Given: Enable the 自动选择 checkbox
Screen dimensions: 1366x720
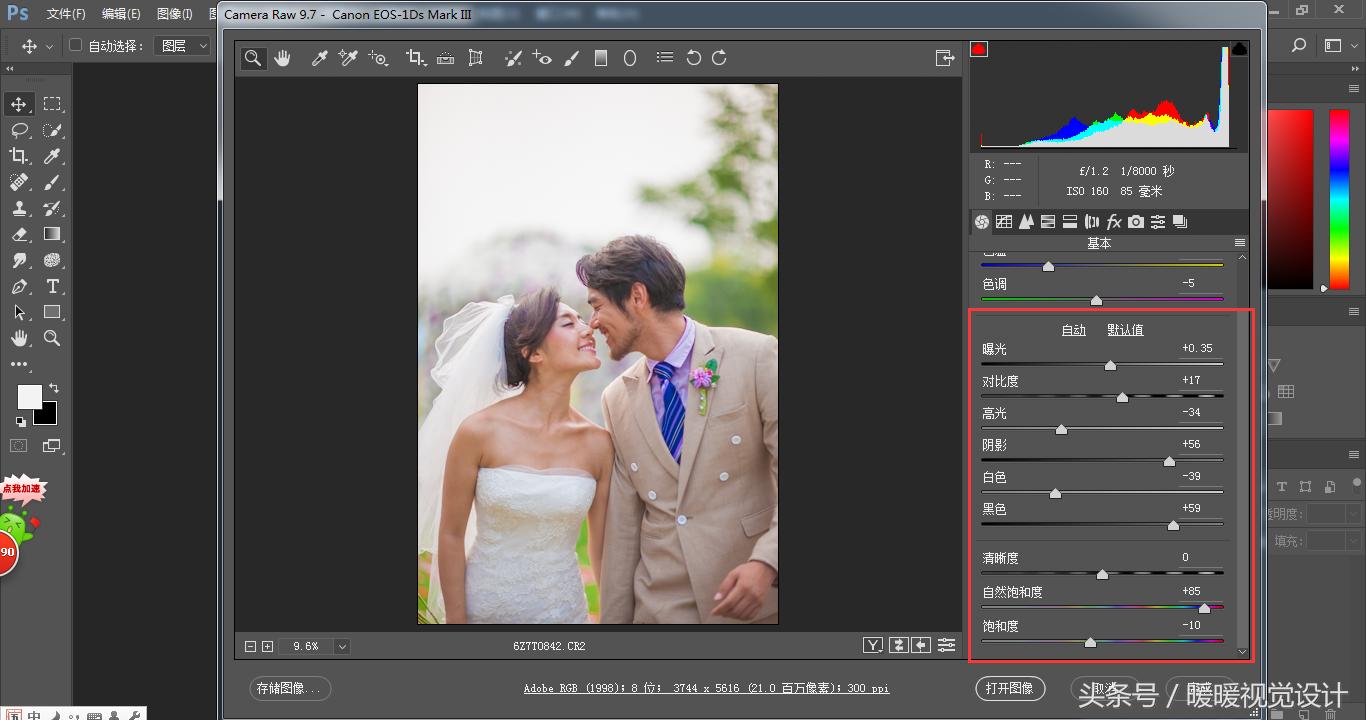Looking at the screenshot, I should 75,46.
